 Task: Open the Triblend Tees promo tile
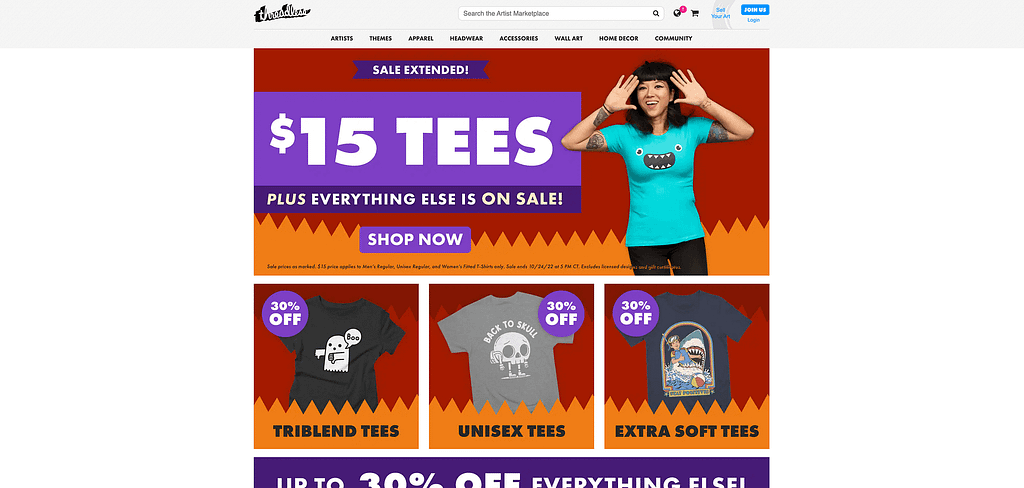tap(336, 366)
